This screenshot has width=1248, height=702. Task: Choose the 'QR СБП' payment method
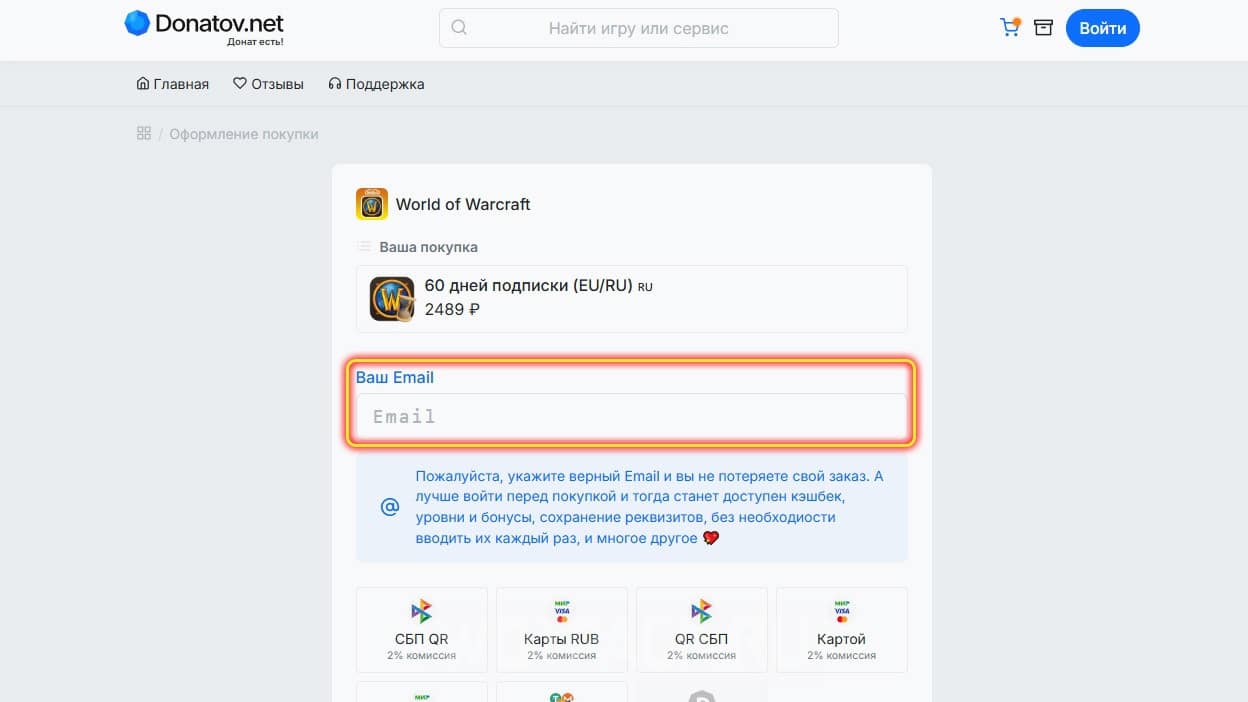click(x=702, y=630)
